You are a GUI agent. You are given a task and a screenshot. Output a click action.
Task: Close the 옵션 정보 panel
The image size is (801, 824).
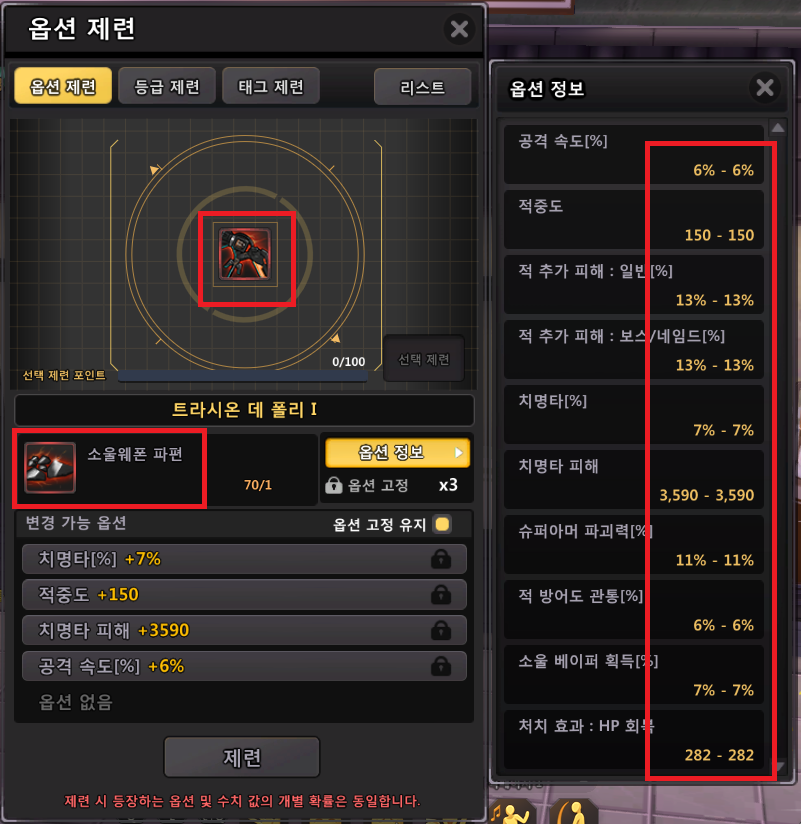tap(765, 87)
